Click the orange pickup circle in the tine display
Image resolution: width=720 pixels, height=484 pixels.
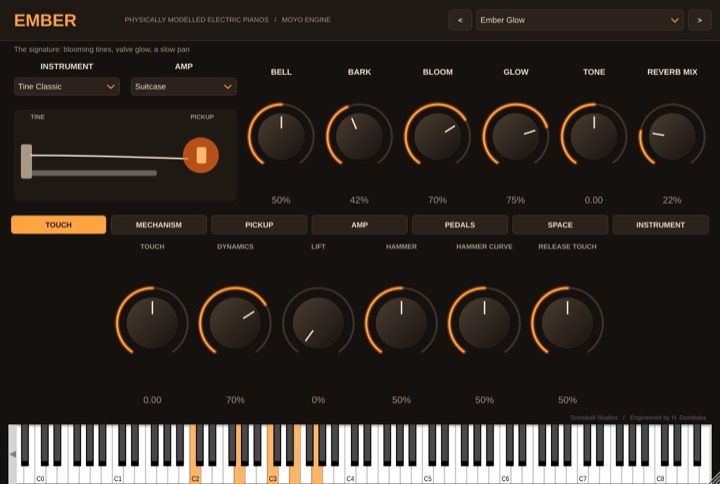point(201,155)
